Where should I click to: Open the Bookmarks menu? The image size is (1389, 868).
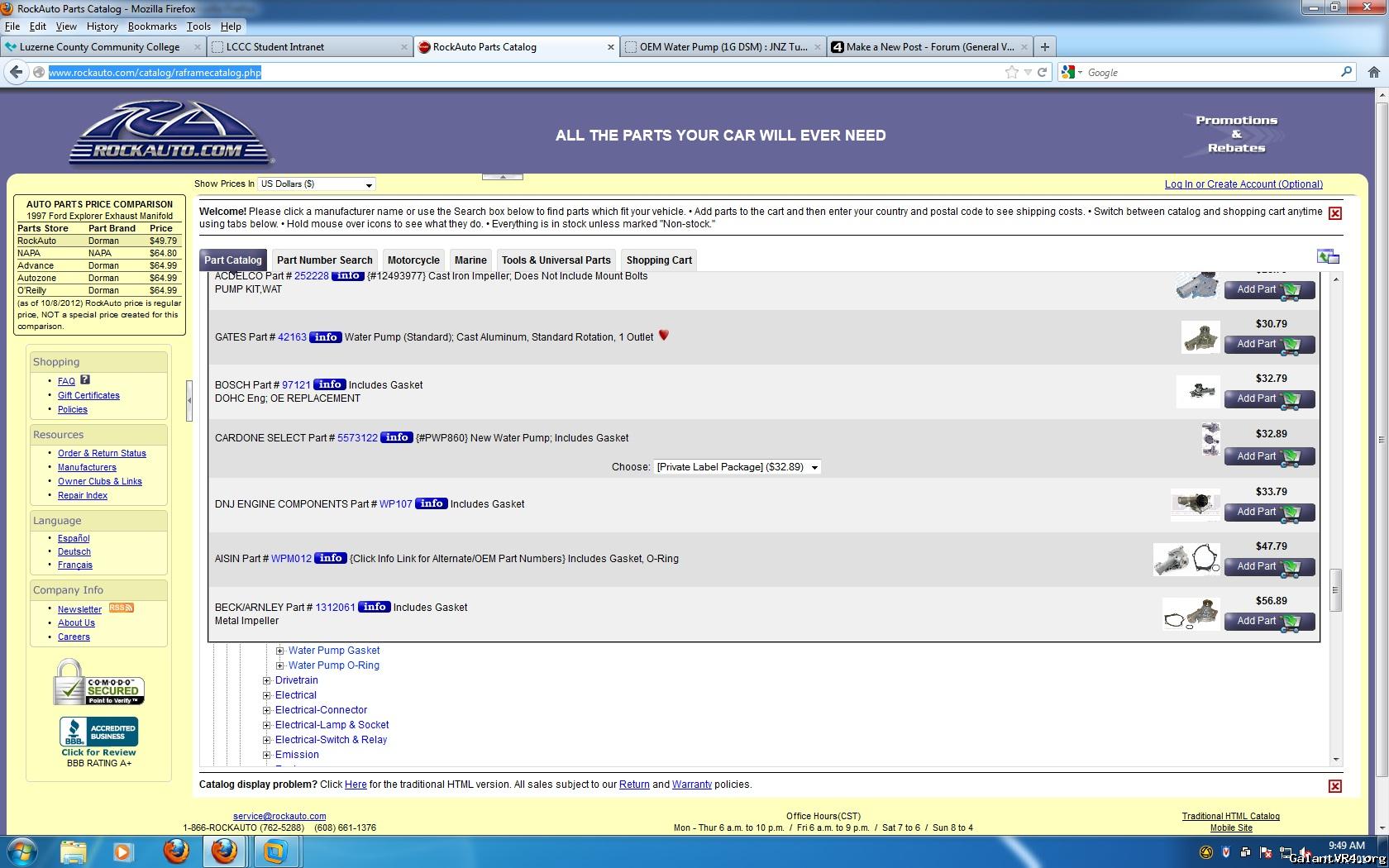click(152, 26)
